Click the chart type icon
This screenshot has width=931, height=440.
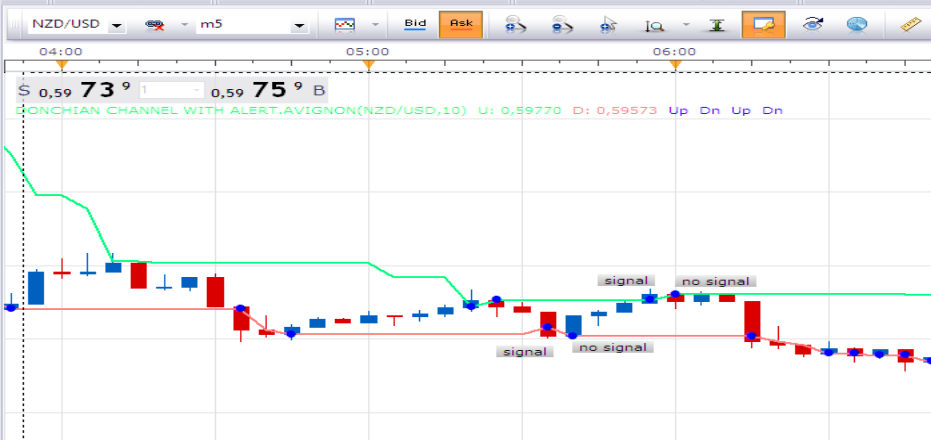(x=345, y=25)
